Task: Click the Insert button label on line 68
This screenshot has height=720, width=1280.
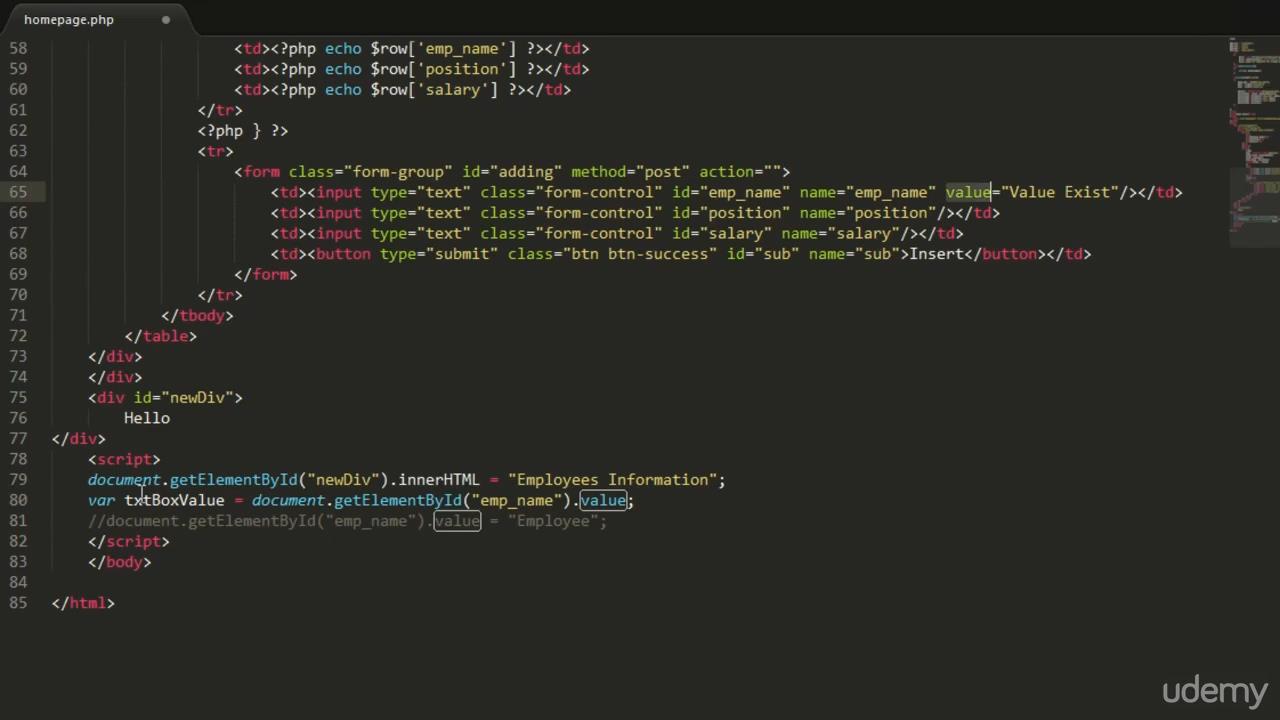Action: 936,254
